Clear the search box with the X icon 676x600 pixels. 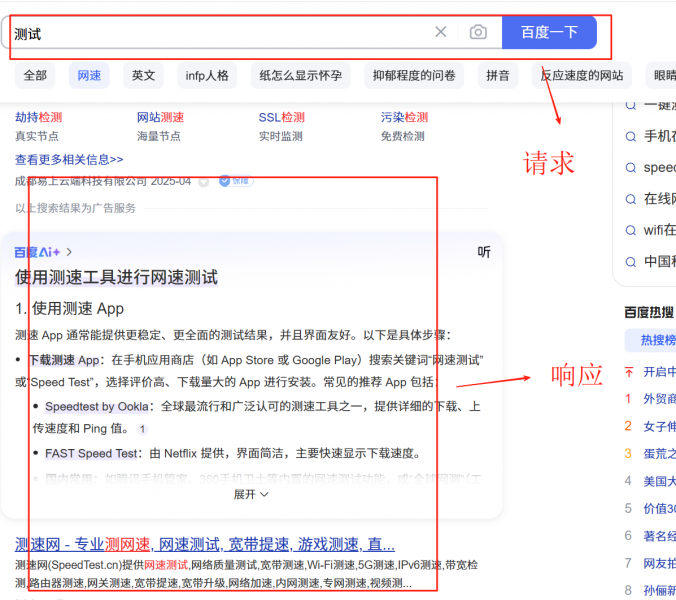tap(441, 32)
